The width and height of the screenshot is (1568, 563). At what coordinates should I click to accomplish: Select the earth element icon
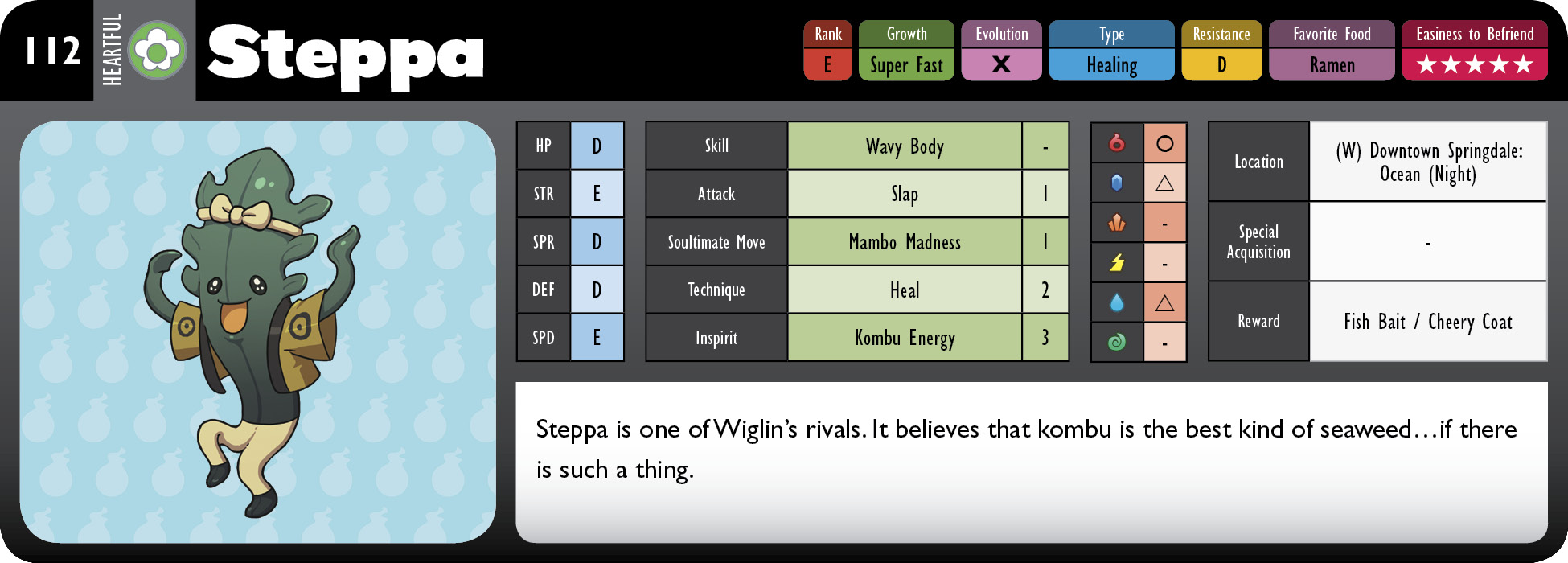pyautogui.click(x=1116, y=223)
